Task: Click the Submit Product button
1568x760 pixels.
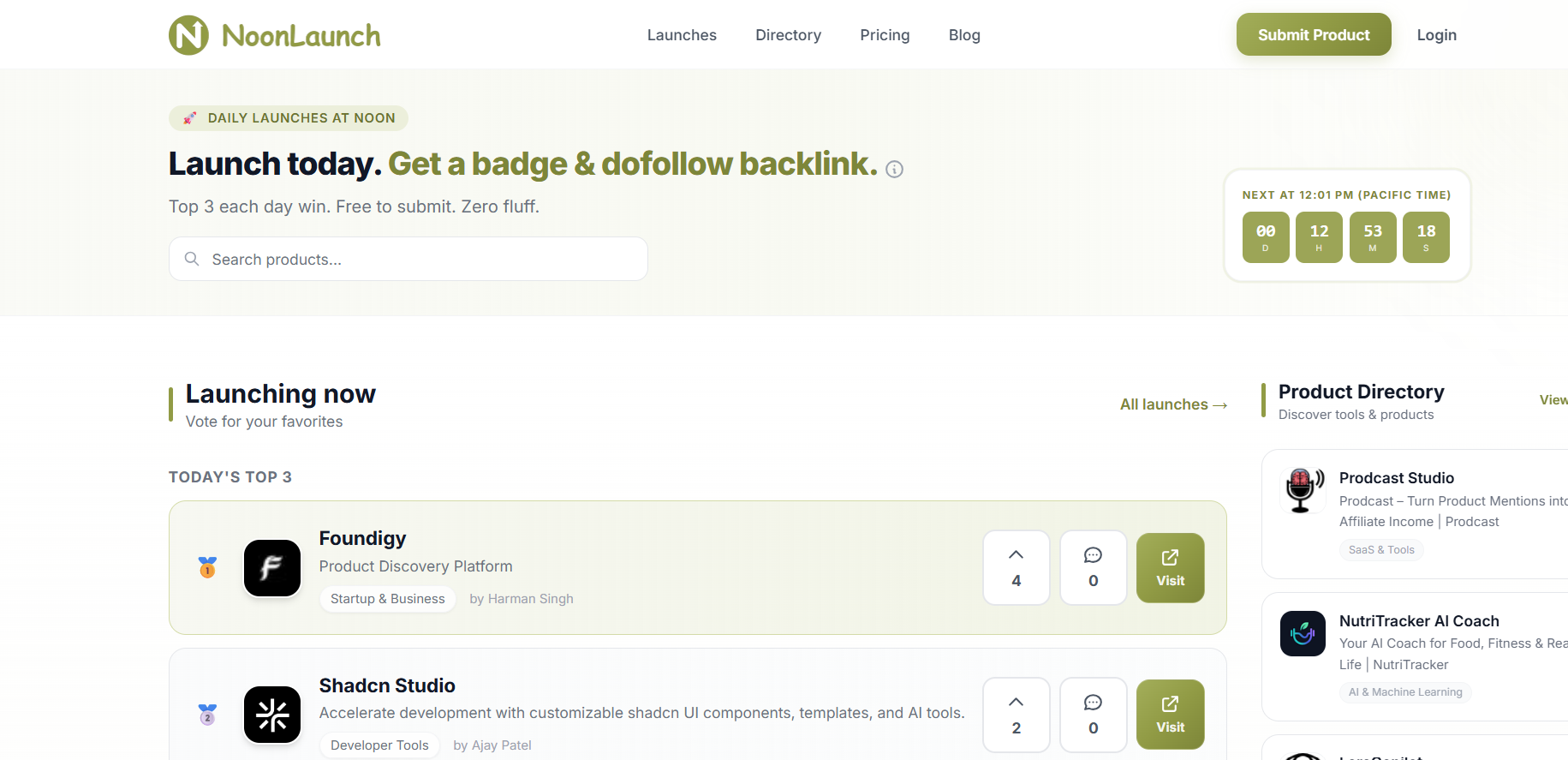Action: (1314, 34)
